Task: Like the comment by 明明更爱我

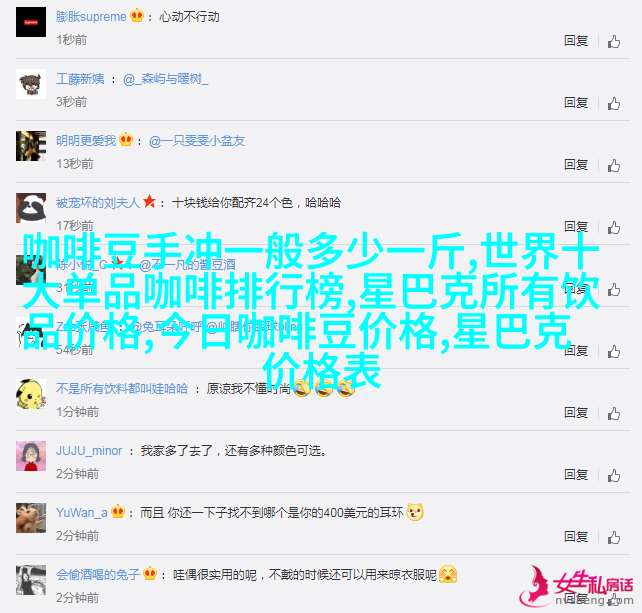Action: (613, 165)
